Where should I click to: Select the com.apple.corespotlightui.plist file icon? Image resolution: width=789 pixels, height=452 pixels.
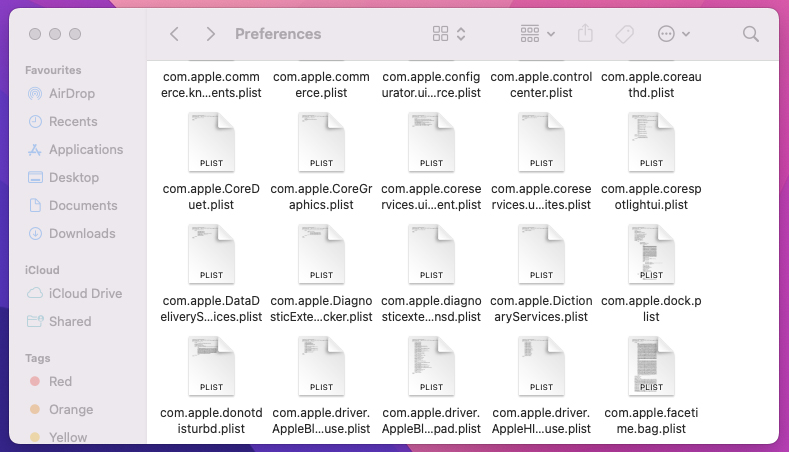[x=651, y=142]
